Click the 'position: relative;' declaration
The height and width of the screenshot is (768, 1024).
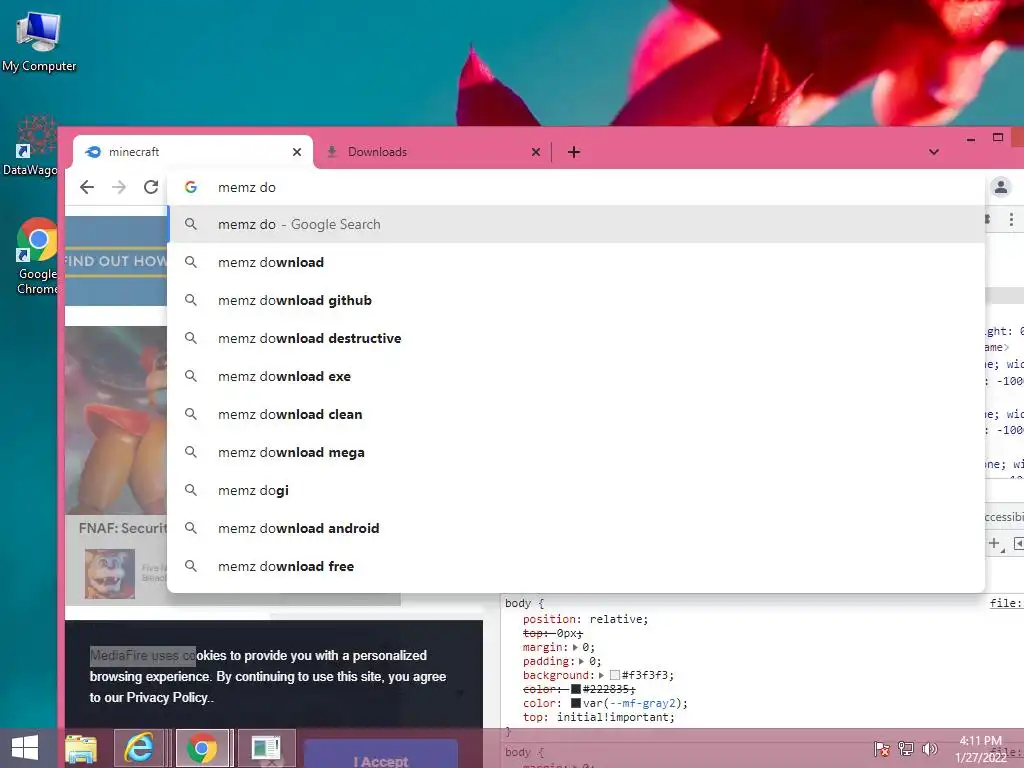pos(585,619)
